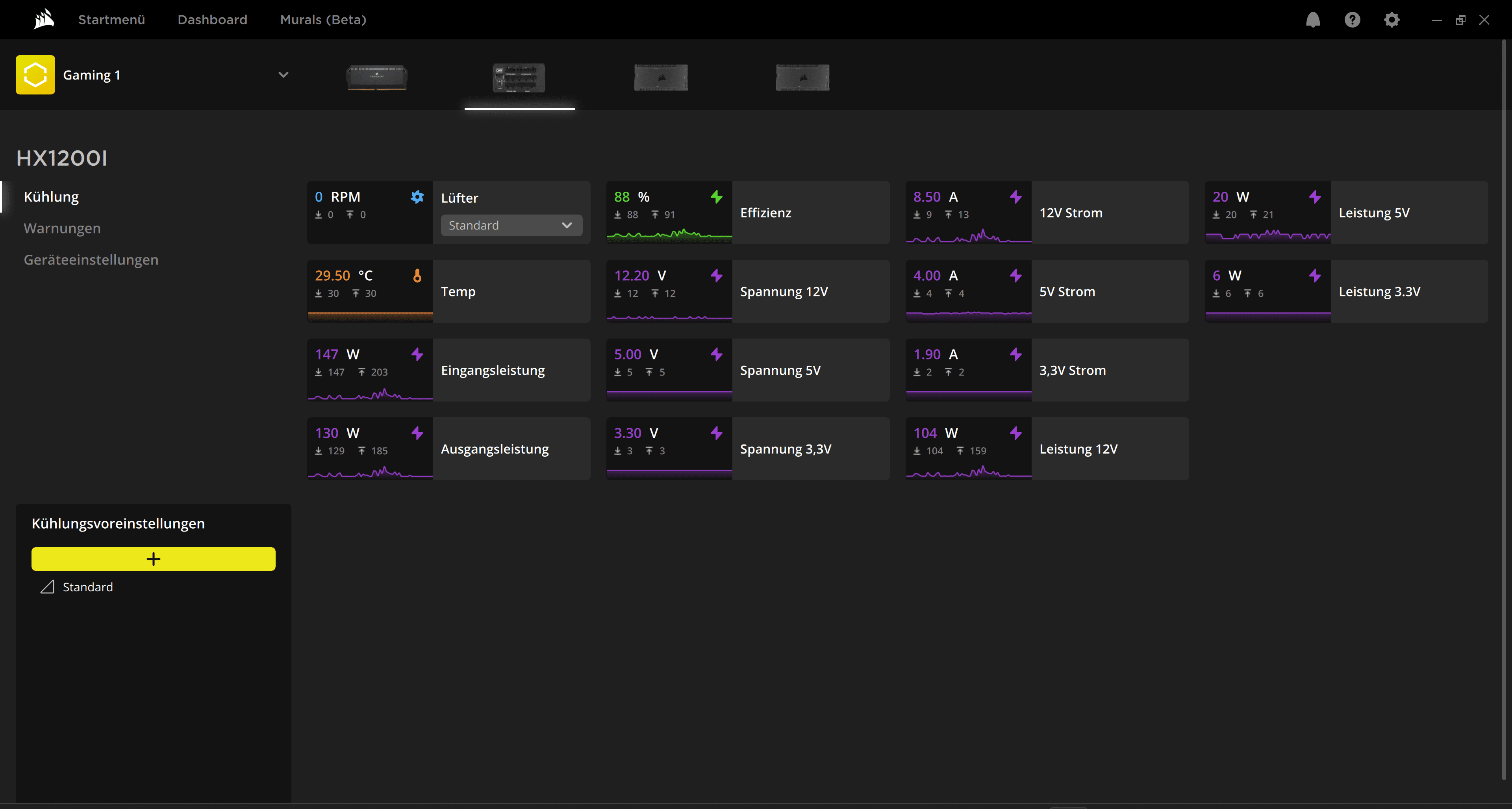Click the 12V Strom label
Screen dimensions: 1512x809
tap(1071, 212)
